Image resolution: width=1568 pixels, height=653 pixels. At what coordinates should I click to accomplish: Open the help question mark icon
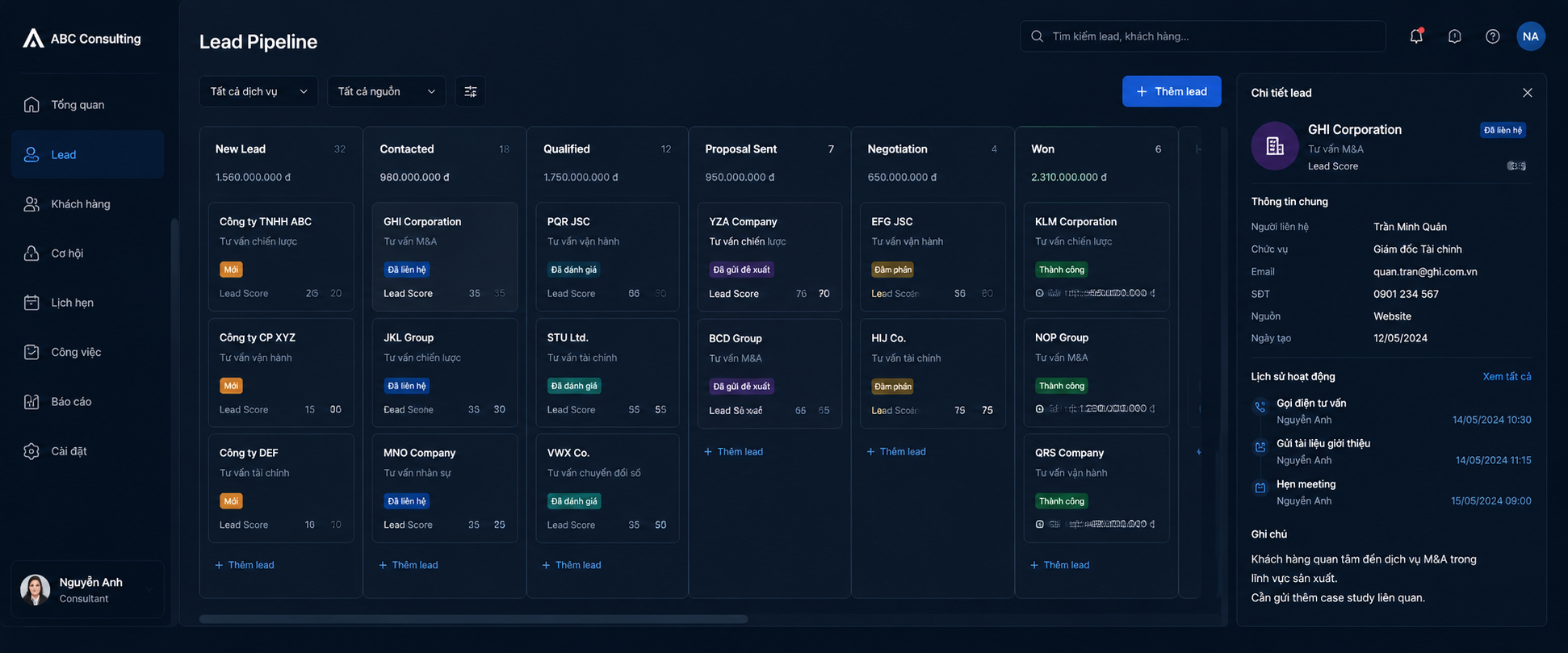click(1492, 36)
